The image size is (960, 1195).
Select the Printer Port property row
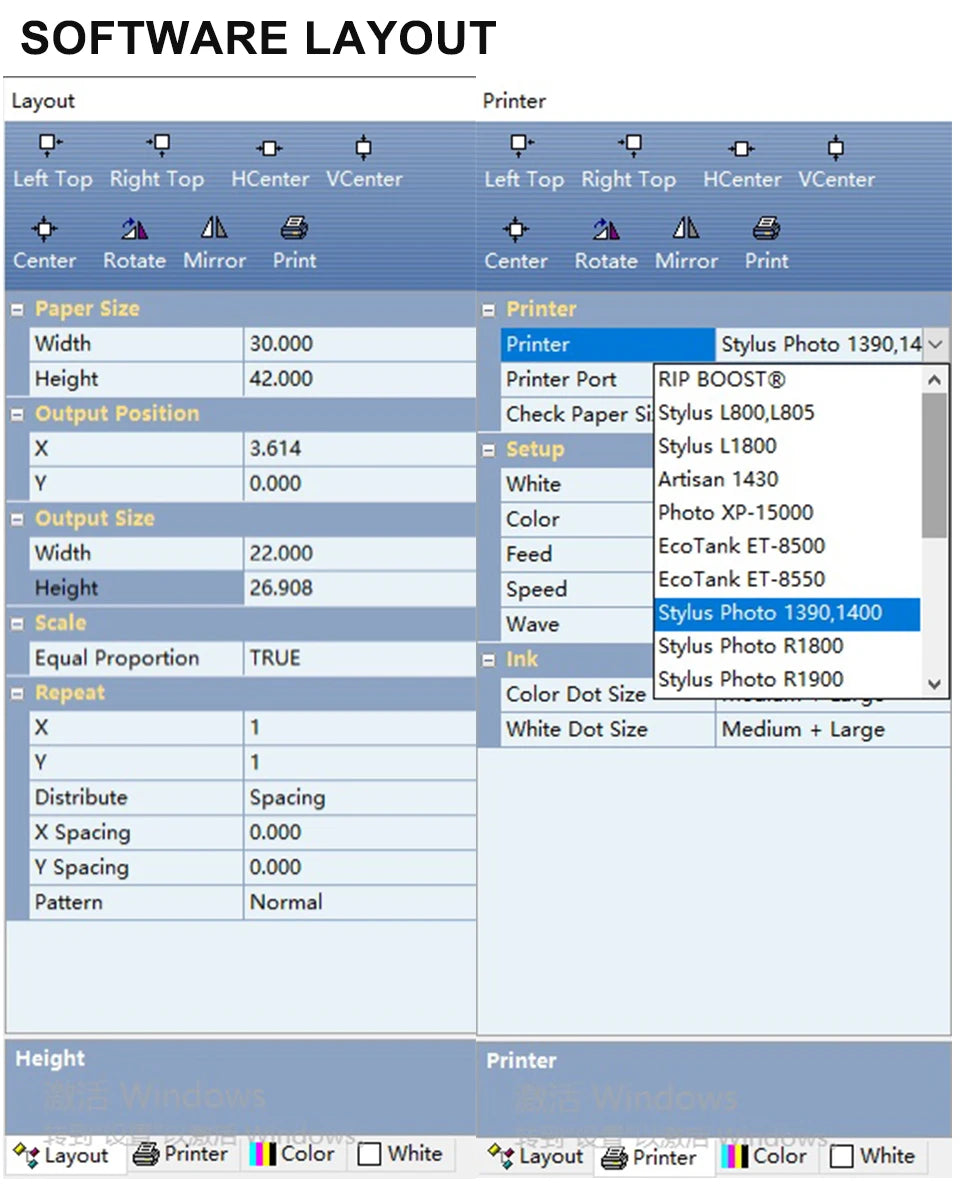(577, 380)
